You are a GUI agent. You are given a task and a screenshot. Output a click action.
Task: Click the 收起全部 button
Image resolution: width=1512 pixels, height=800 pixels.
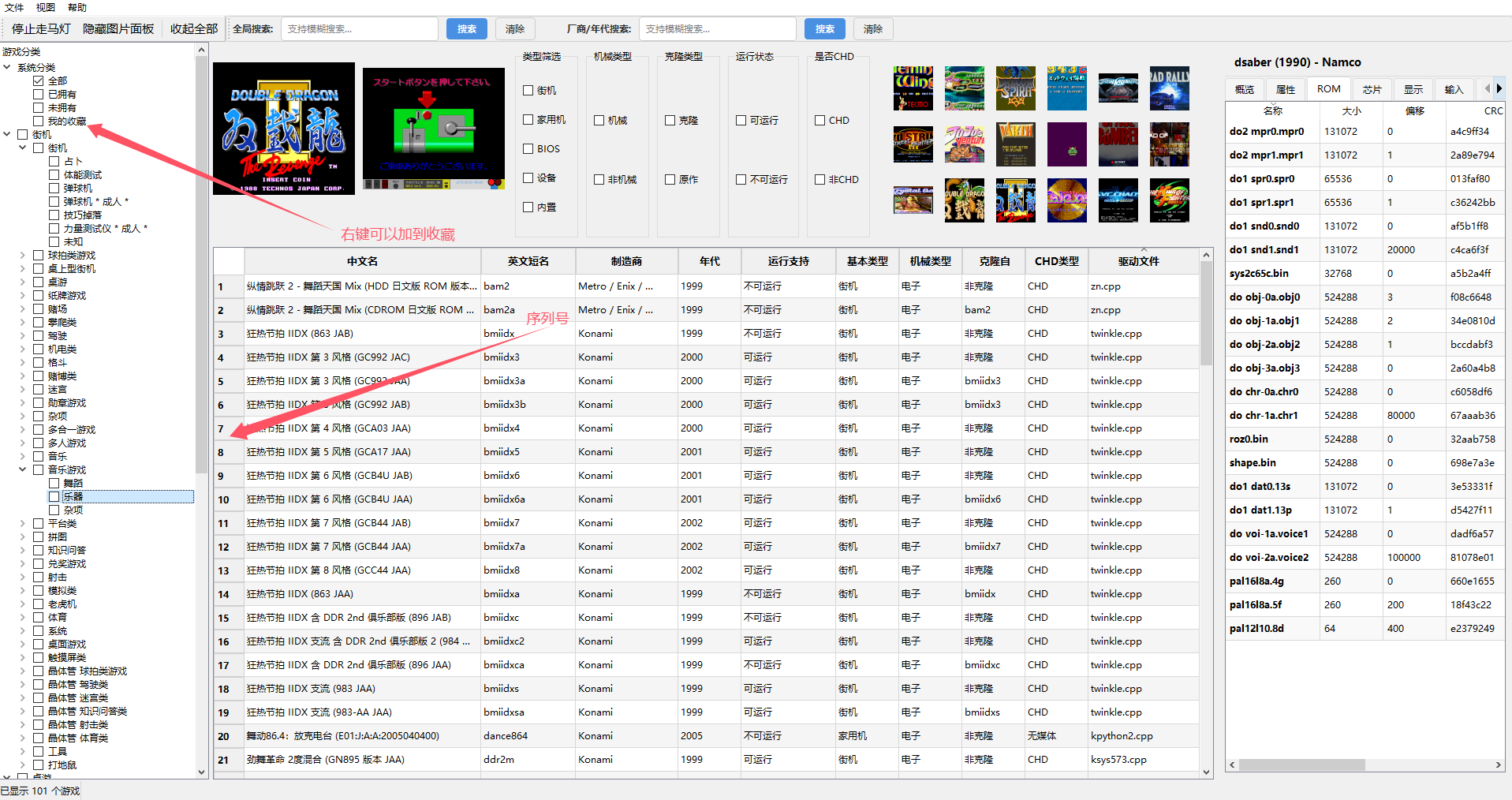pos(193,29)
